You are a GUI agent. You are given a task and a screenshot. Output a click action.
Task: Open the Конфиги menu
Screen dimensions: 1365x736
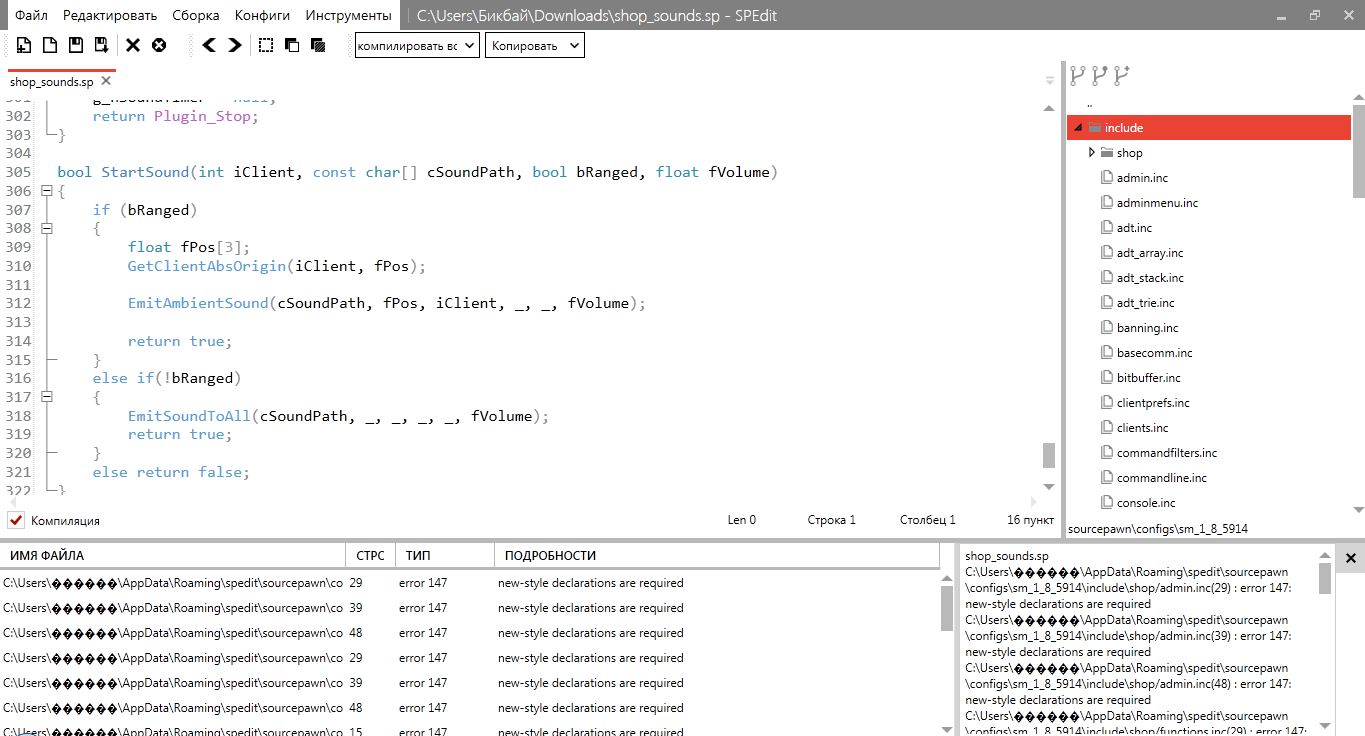[262, 15]
